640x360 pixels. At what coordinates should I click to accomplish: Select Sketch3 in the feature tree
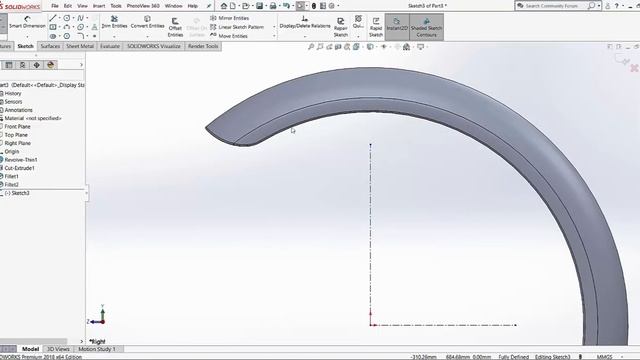[x=17, y=193]
